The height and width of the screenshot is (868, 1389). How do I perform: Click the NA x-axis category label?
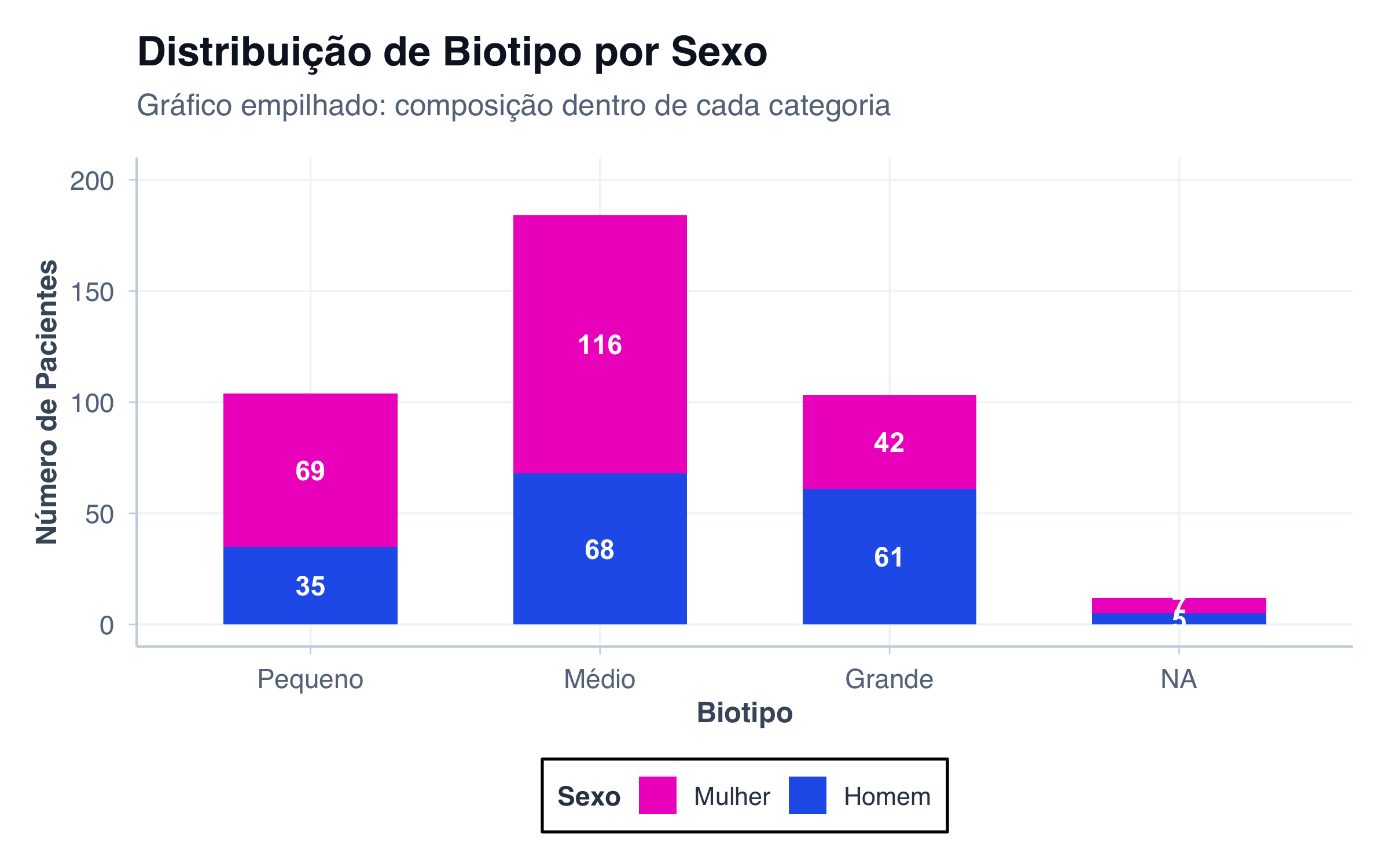tap(1179, 679)
